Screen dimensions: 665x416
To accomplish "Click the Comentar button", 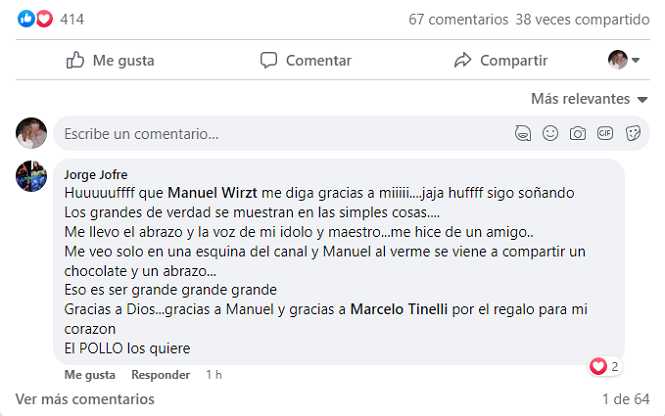I will [305, 60].
